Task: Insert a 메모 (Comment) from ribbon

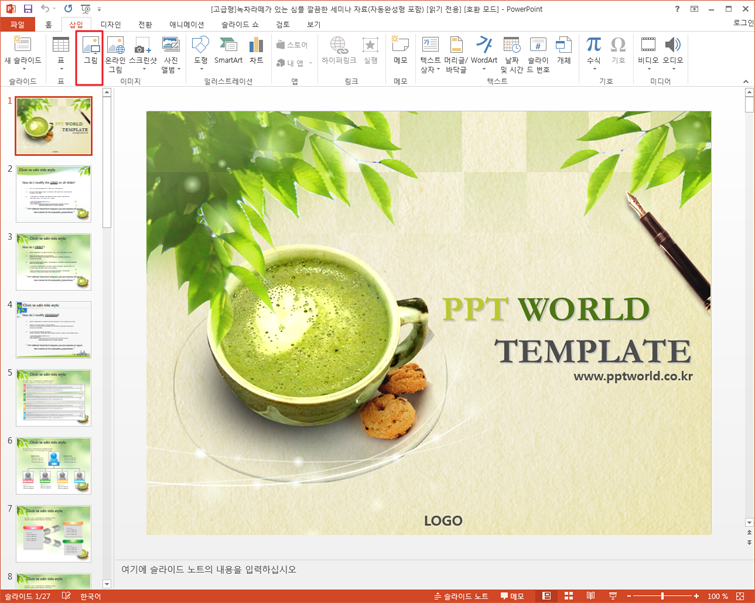Action: [x=400, y=50]
